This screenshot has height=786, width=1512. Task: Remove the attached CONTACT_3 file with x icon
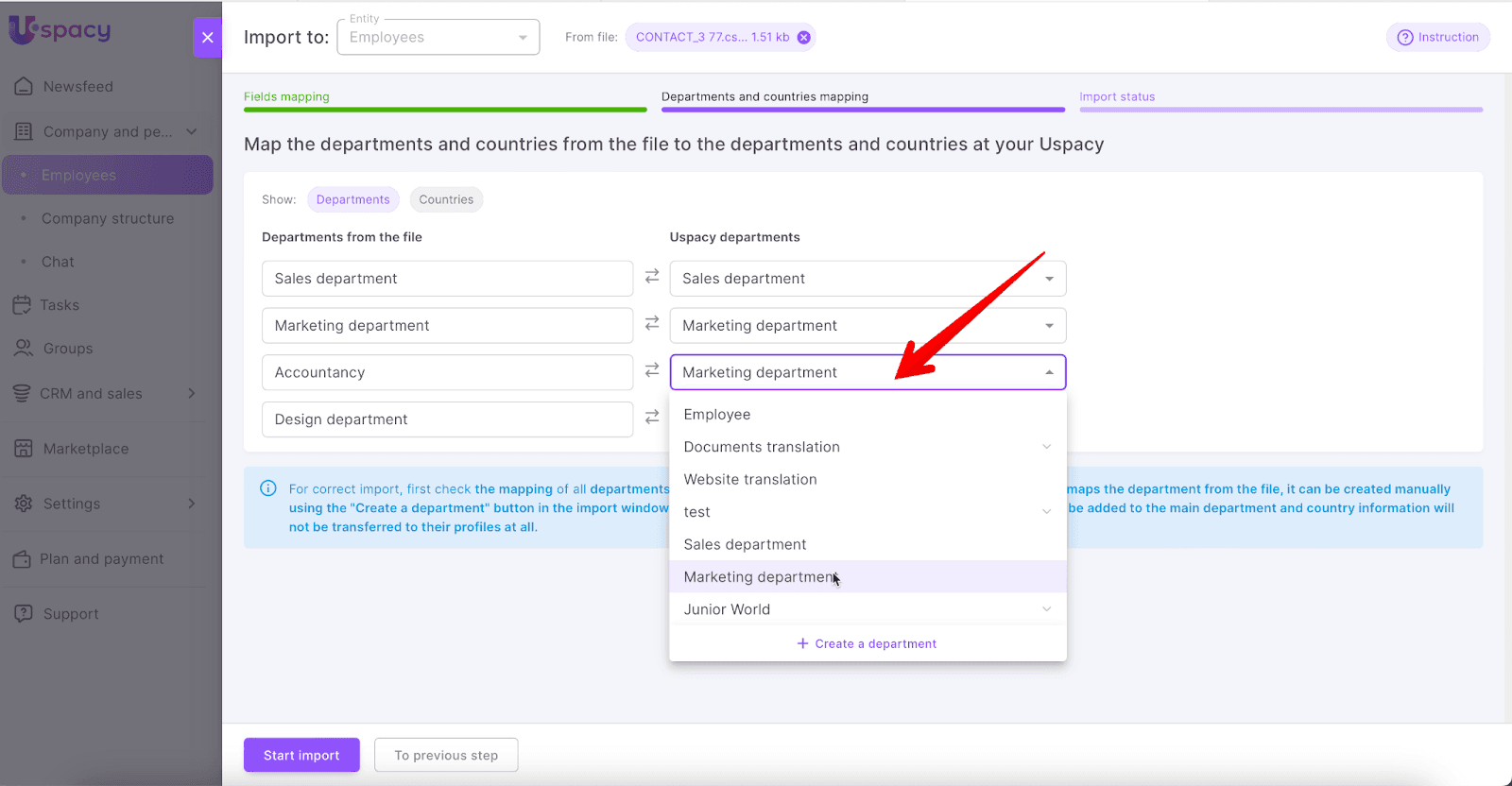(x=803, y=38)
